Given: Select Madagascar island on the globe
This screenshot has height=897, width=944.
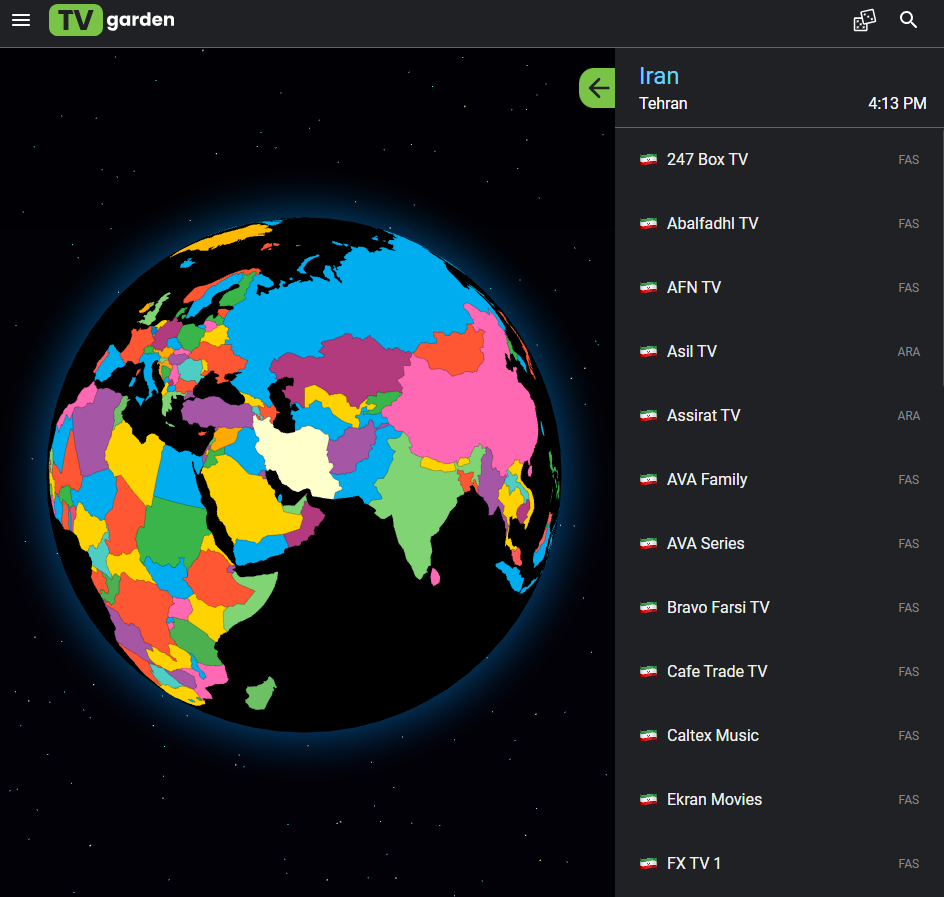Looking at the screenshot, I should [260, 694].
